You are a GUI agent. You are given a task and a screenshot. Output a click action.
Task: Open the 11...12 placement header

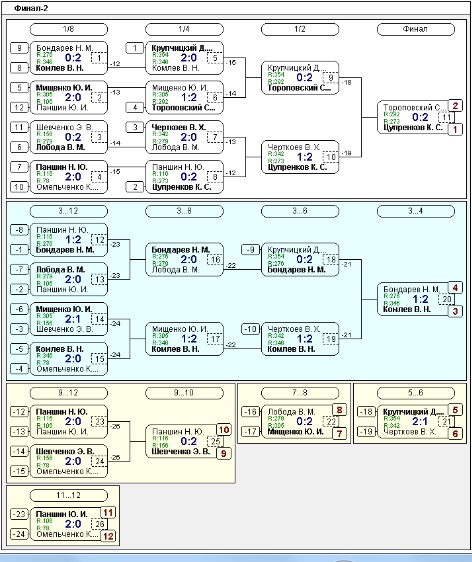(68, 495)
